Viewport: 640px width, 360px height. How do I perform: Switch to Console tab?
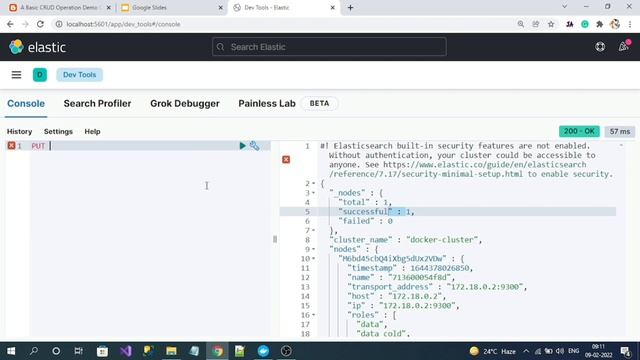(x=26, y=104)
